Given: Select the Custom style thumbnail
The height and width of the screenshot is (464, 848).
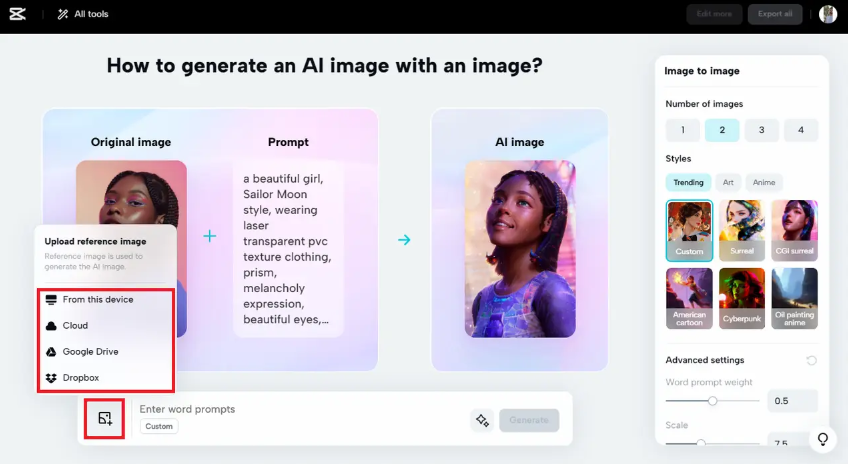Looking at the screenshot, I should pos(689,230).
